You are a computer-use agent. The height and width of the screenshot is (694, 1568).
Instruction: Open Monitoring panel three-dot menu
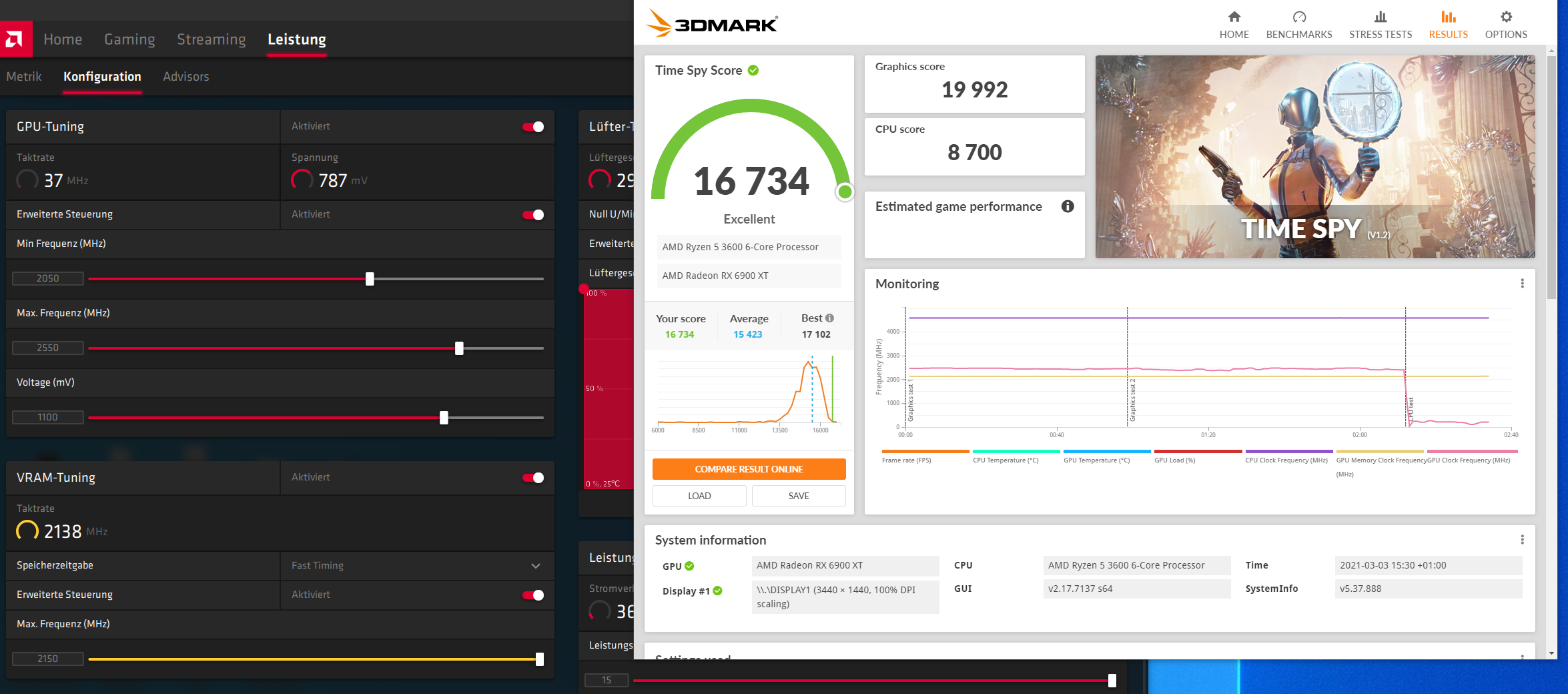point(1522,284)
